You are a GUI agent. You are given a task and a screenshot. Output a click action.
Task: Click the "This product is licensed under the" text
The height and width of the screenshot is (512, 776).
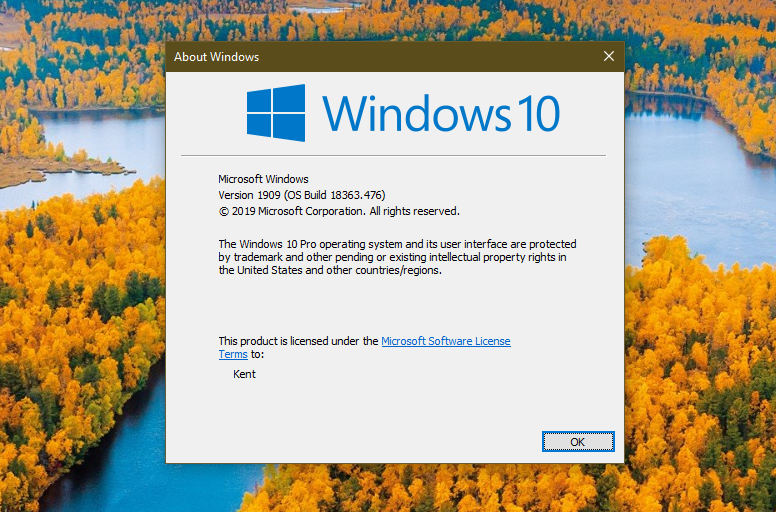298,341
